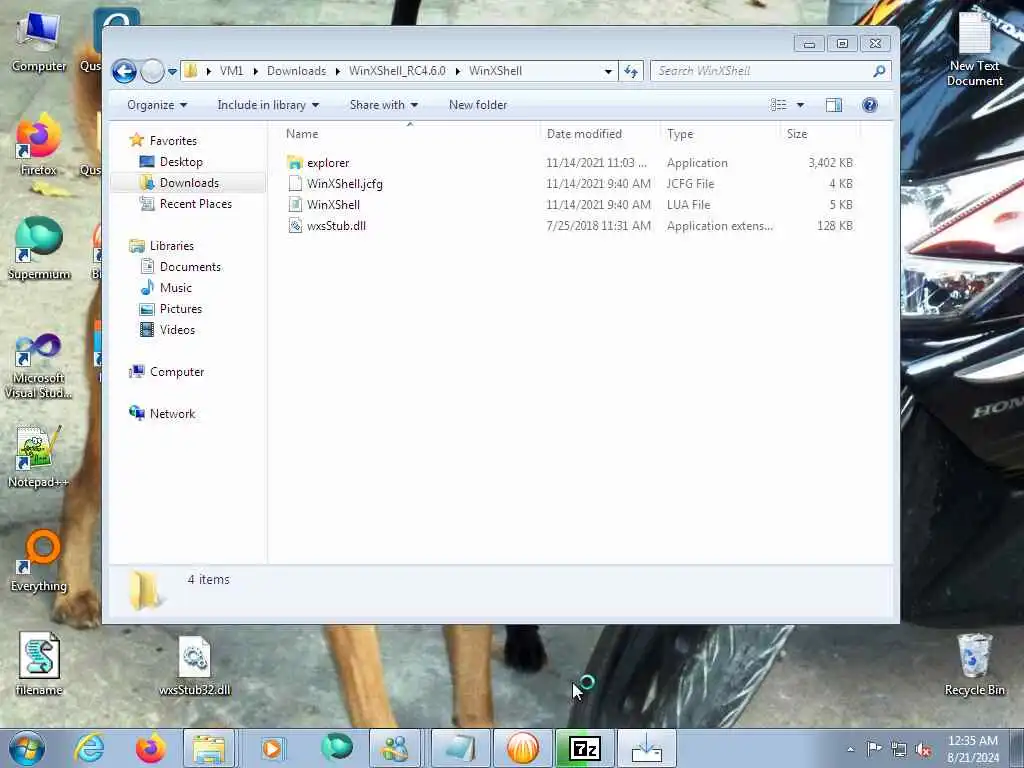The image size is (1024, 768).
Task: Open the Windows Start menu
Action: (x=27, y=748)
